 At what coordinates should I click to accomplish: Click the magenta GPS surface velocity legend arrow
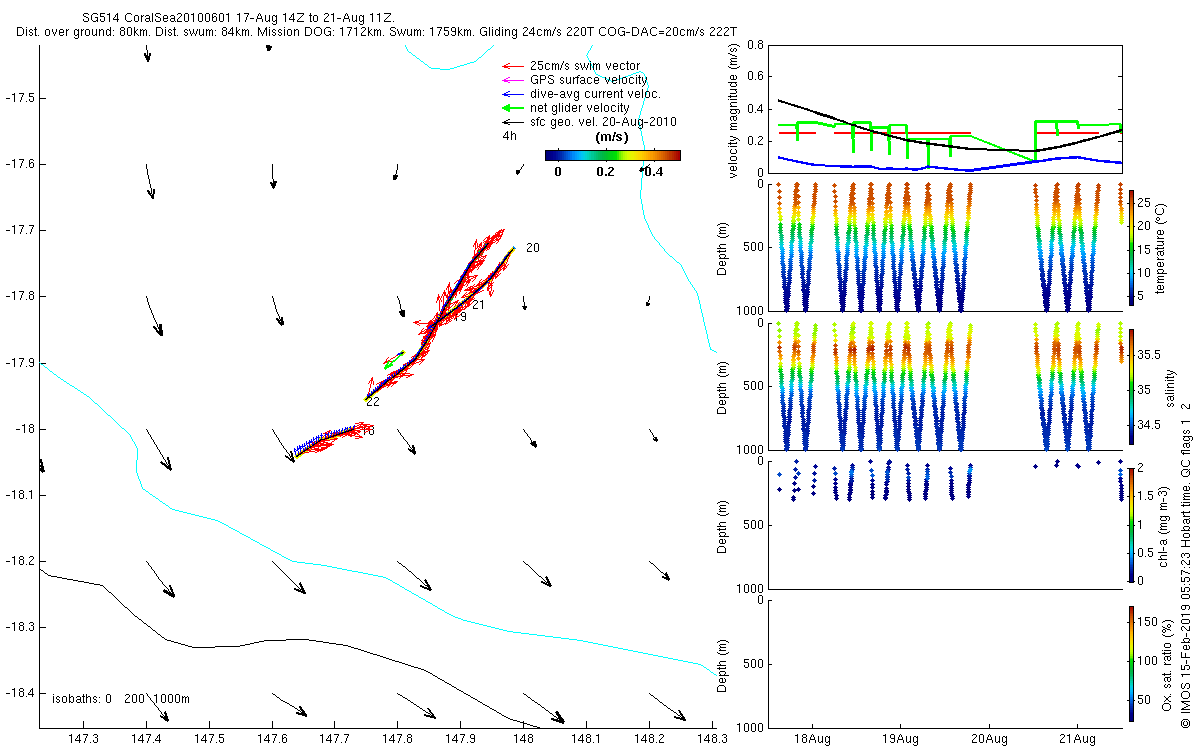(513, 80)
